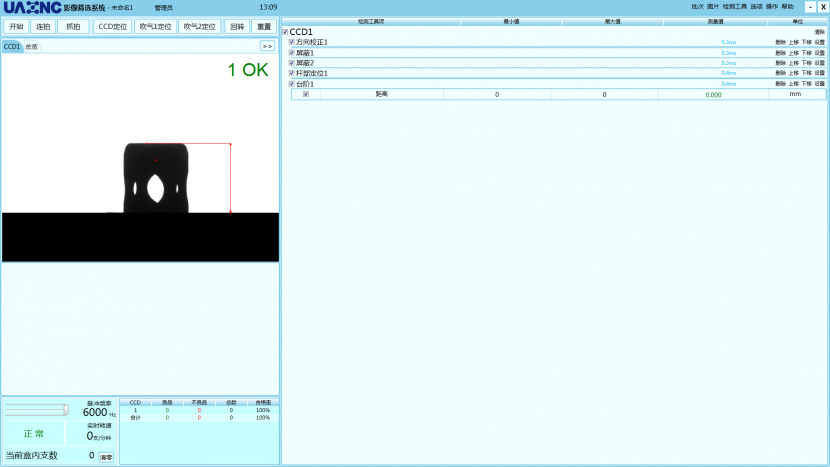Open CCD定位 positioning tool

point(113,27)
